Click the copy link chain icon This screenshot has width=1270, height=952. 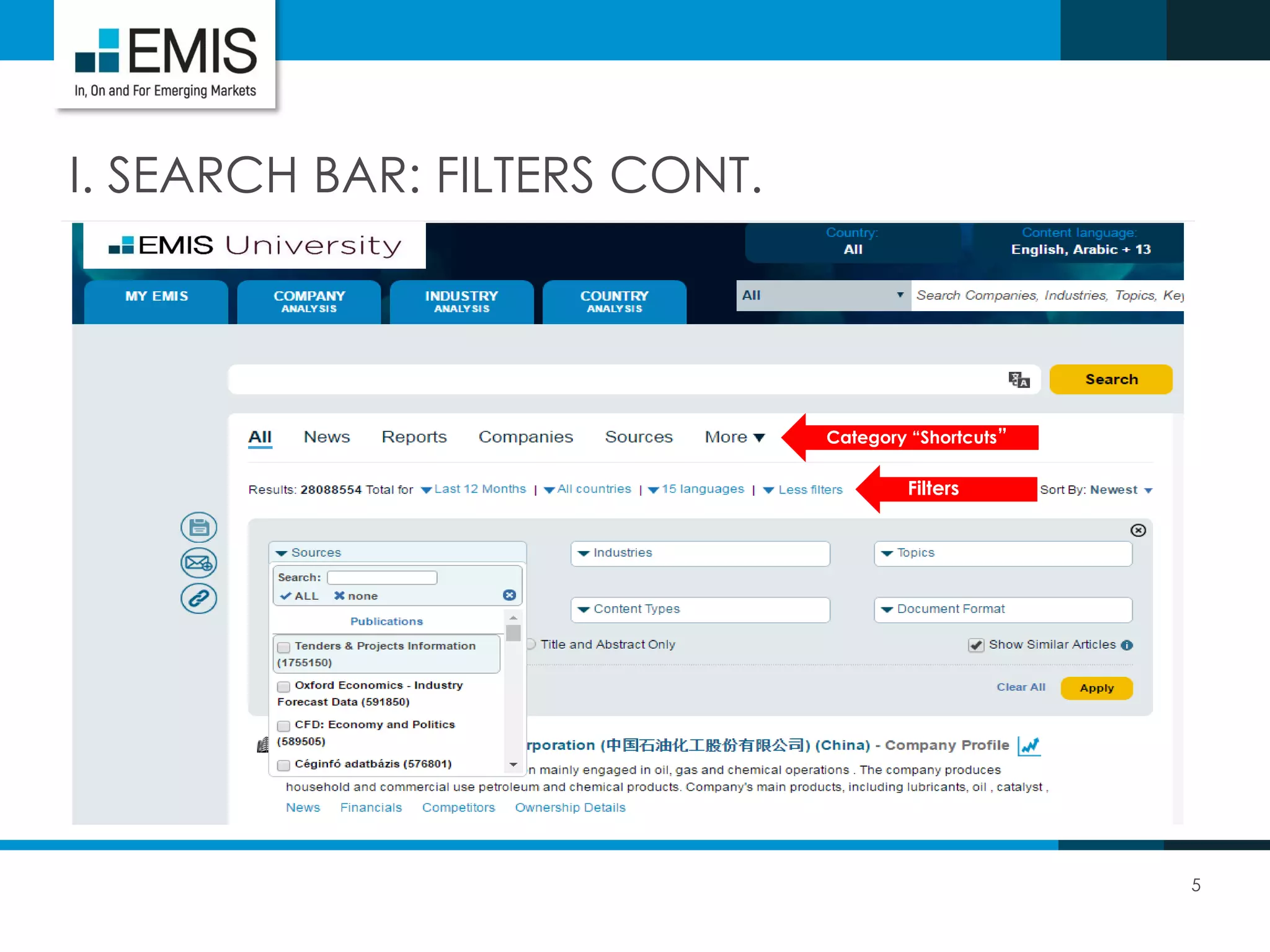point(198,599)
